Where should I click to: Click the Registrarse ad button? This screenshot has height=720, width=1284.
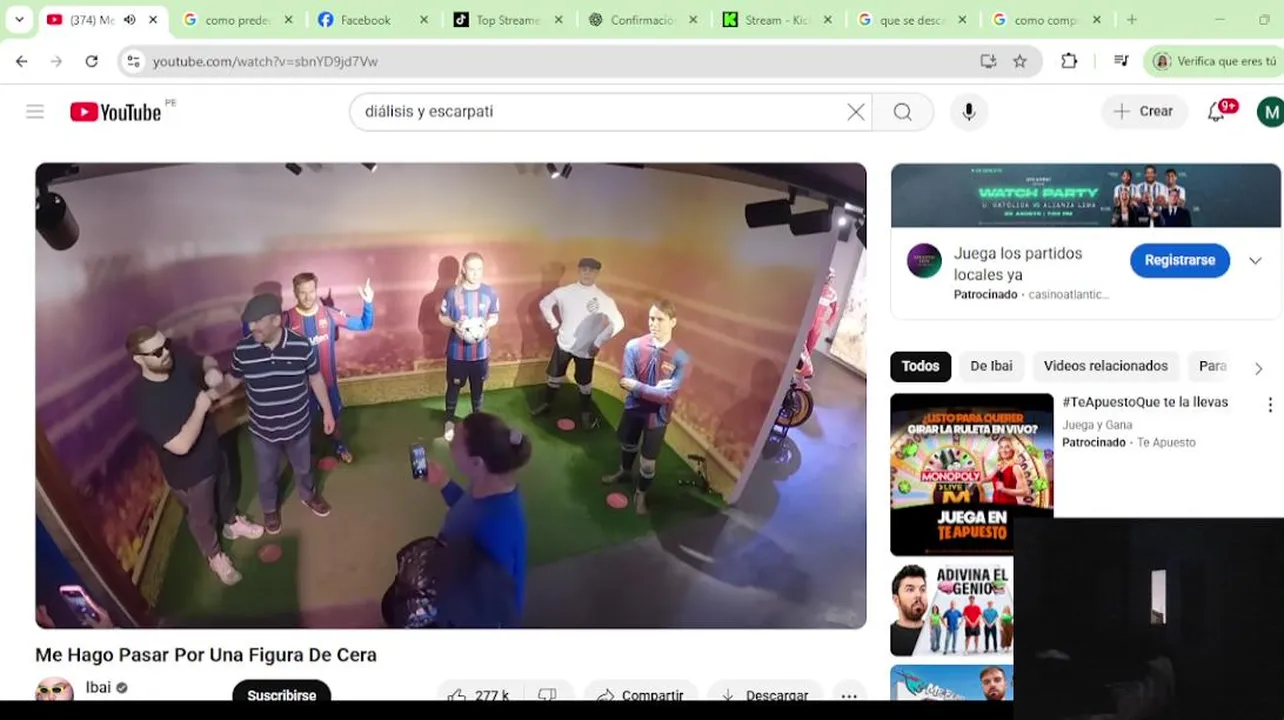click(x=1180, y=260)
